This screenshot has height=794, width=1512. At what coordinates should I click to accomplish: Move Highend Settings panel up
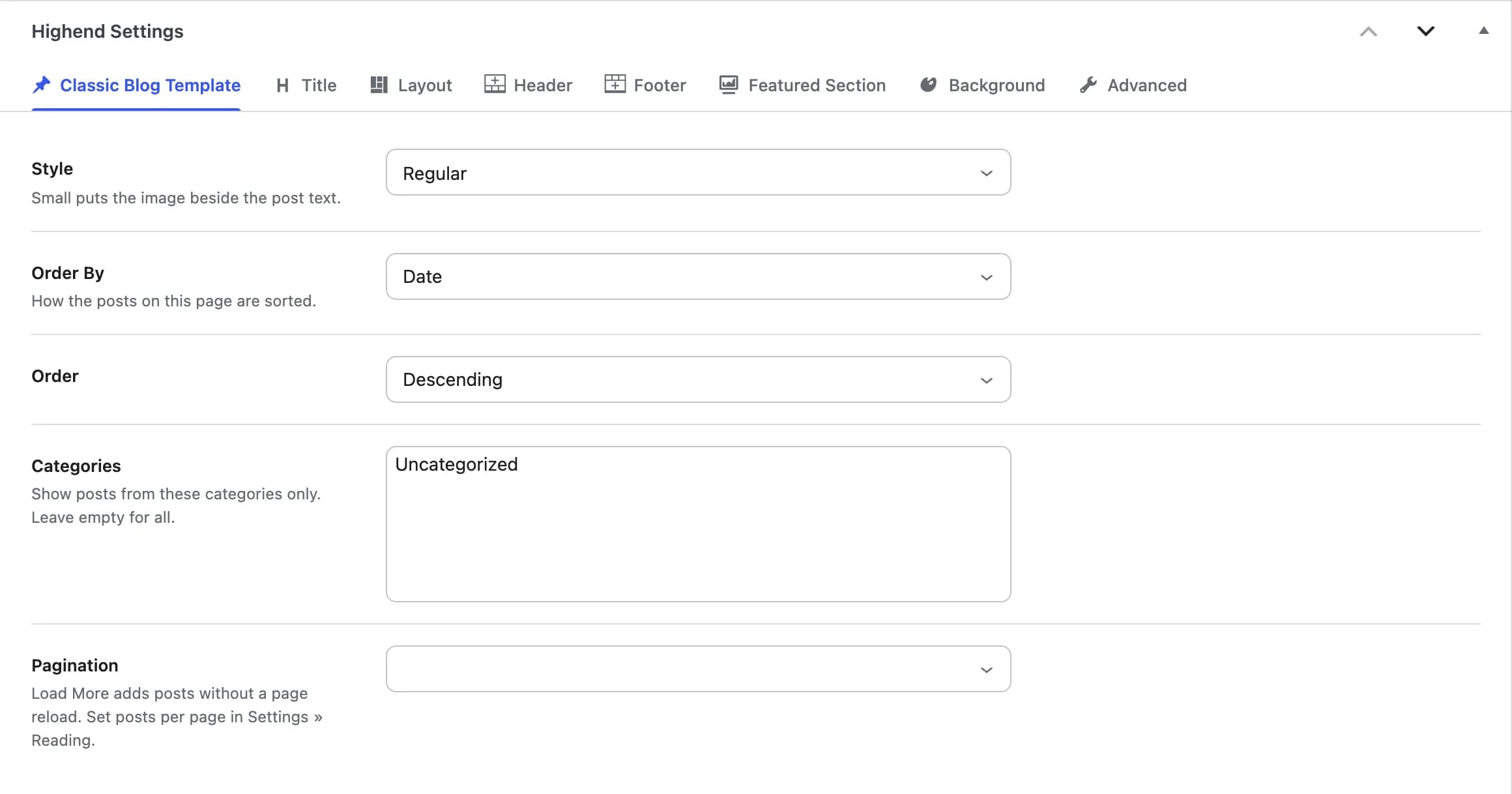[1369, 31]
